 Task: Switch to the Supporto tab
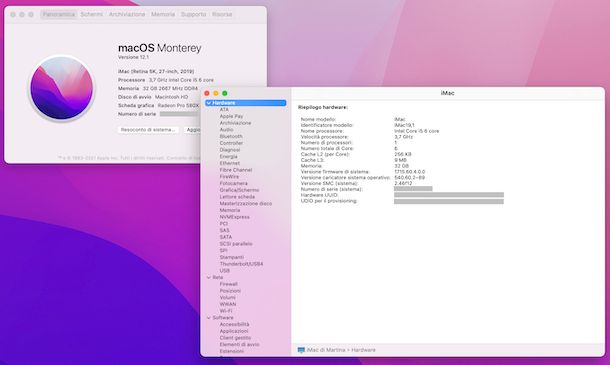(193, 14)
